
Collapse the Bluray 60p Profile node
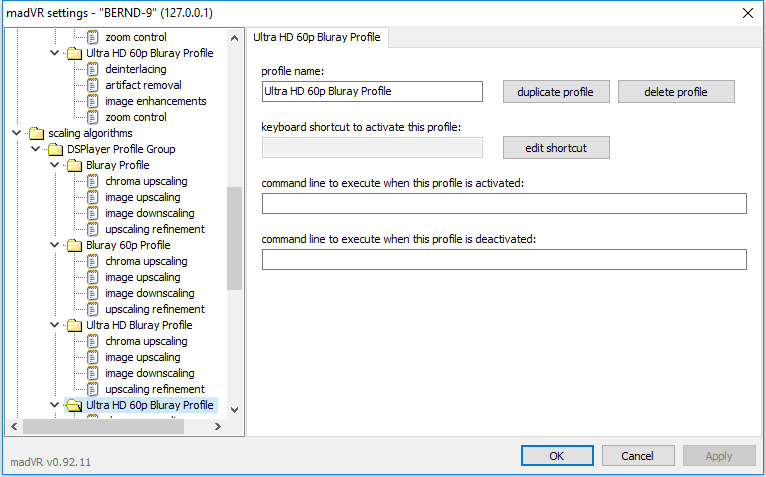coord(55,245)
